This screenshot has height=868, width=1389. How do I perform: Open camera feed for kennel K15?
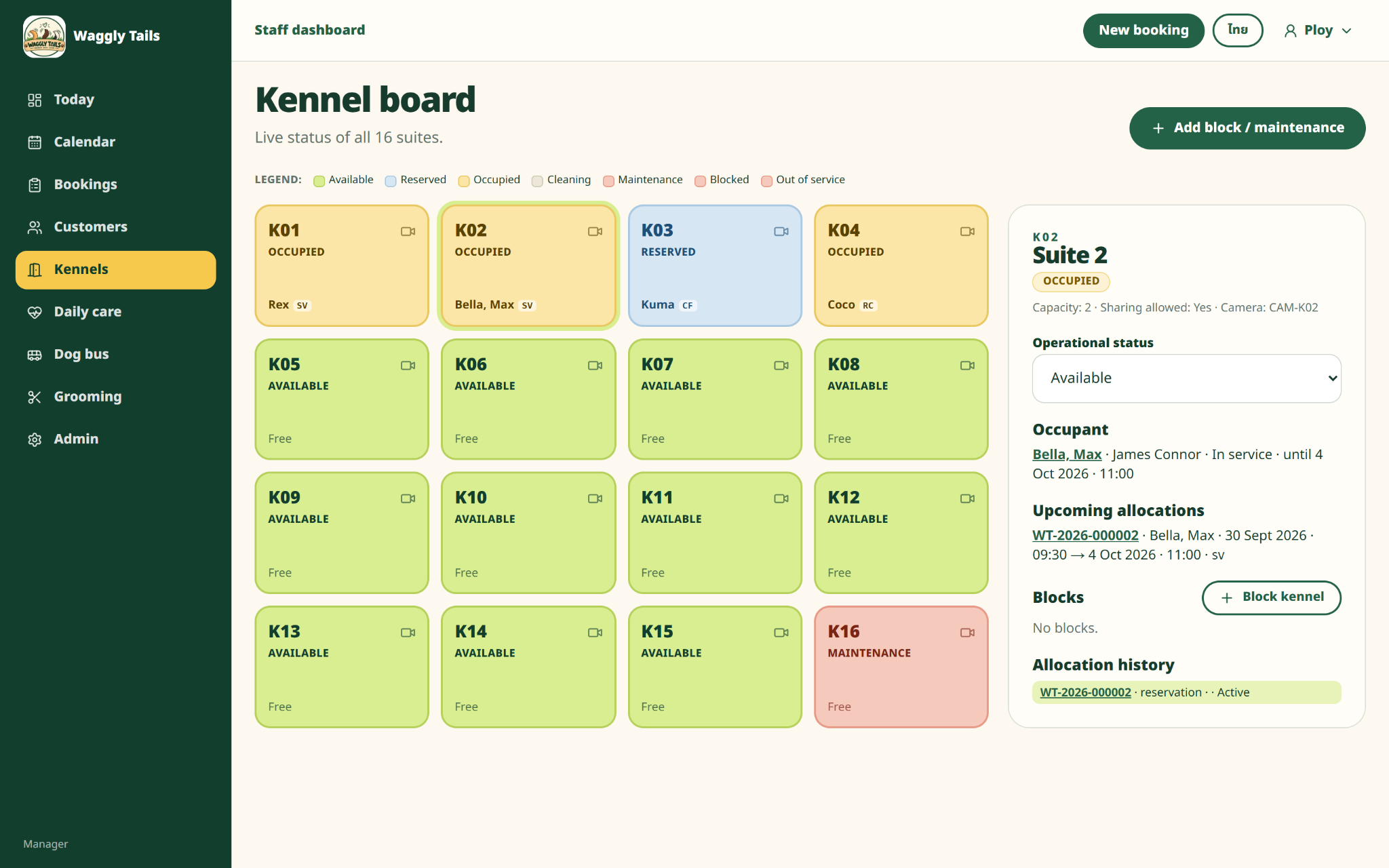tap(781, 633)
